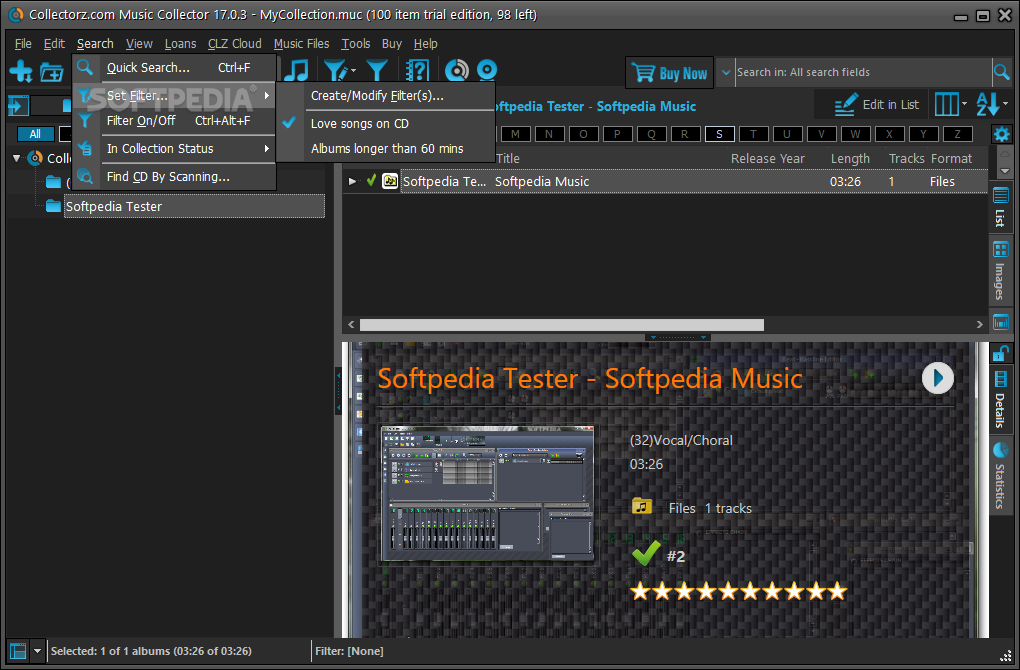Choose Find CD By Scanning menu entry

174,176
